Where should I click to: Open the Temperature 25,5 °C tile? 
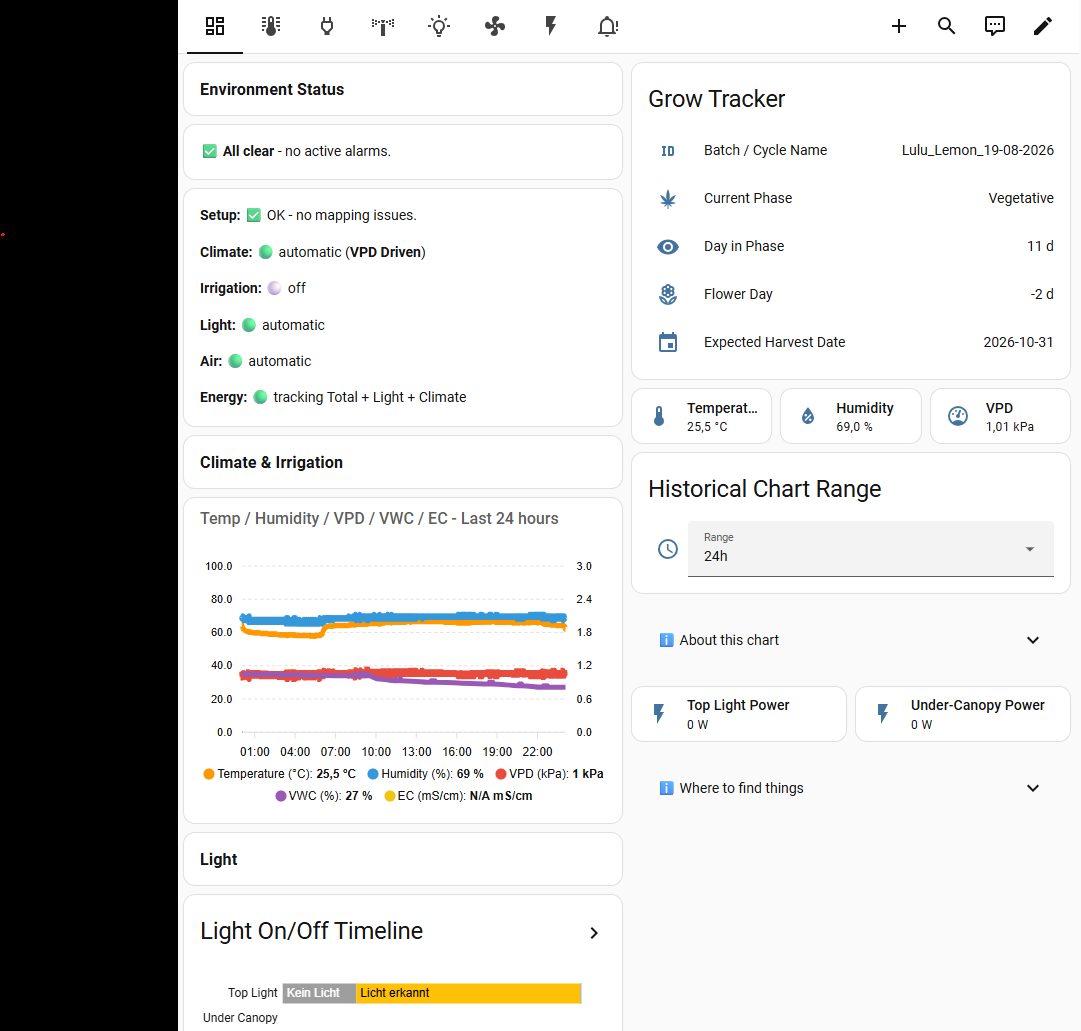point(701,416)
